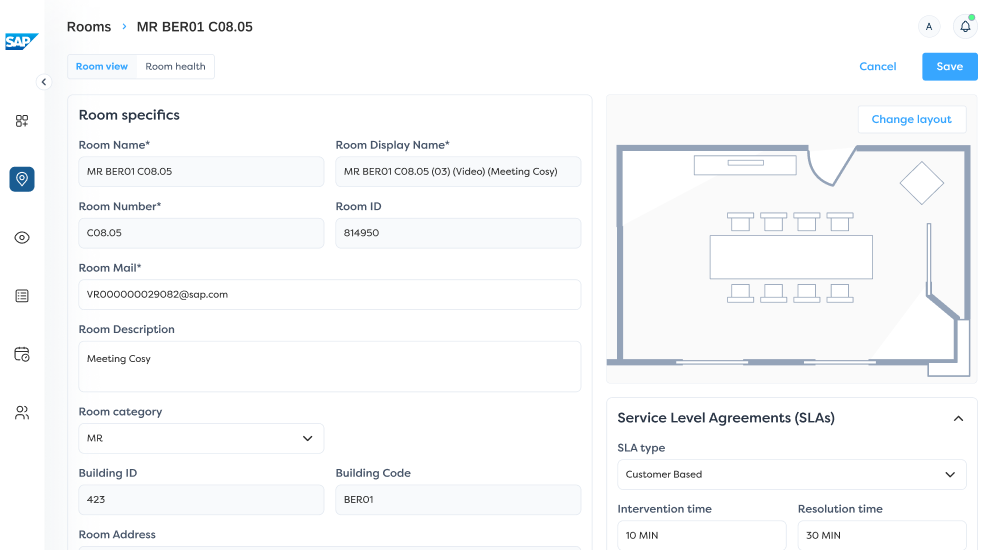Save the room changes

[x=950, y=66]
